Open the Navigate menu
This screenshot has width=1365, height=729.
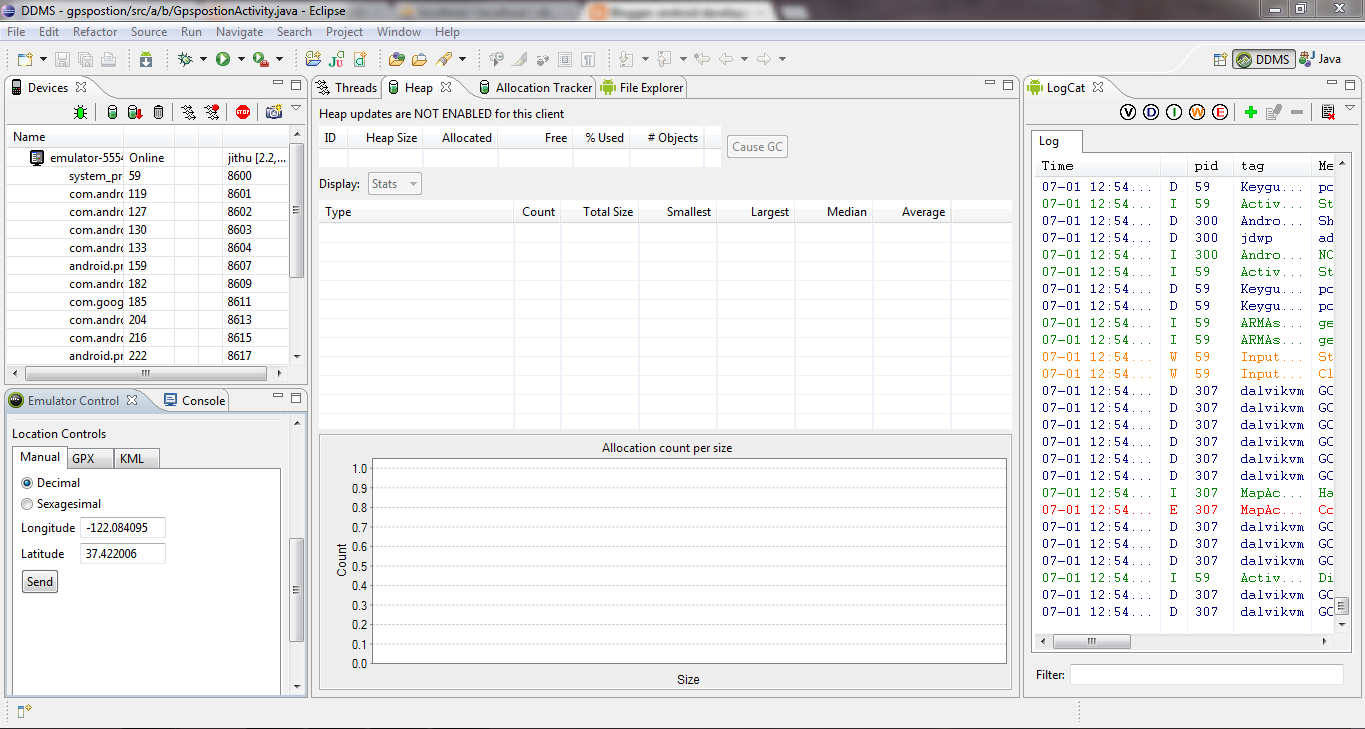(239, 32)
